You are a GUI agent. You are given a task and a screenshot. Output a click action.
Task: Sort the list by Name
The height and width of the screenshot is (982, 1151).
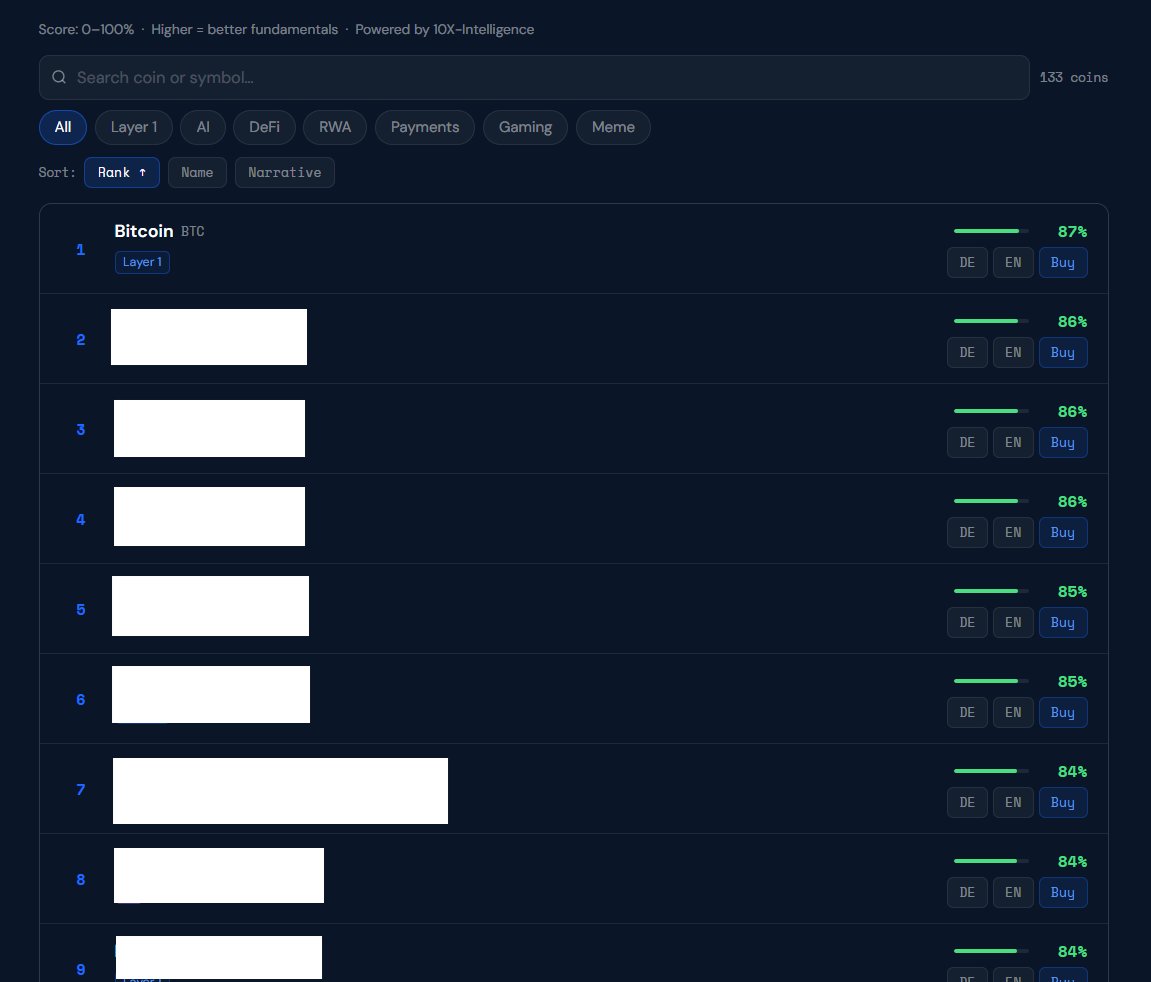click(x=197, y=172)
